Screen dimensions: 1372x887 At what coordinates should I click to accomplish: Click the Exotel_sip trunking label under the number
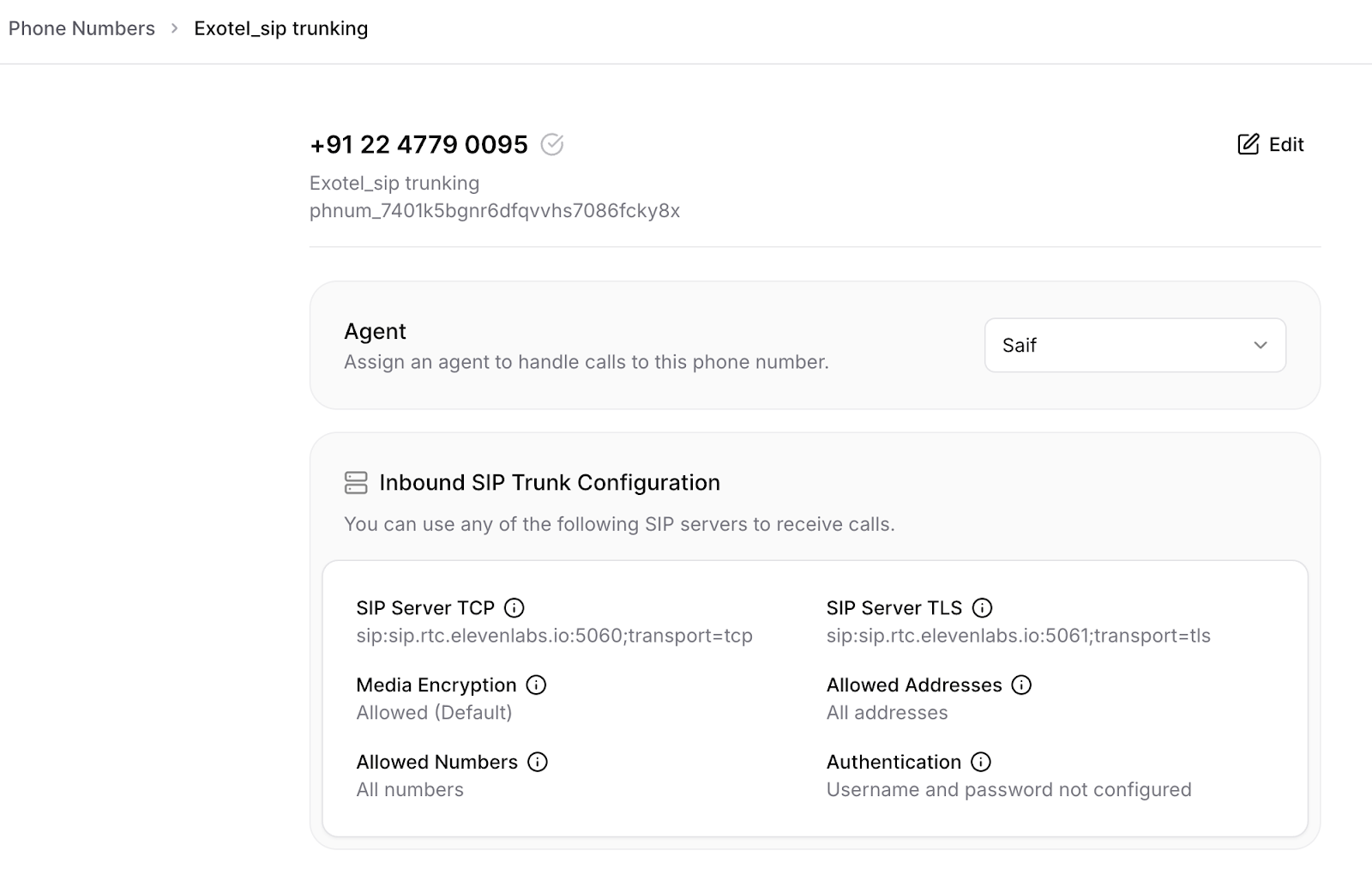[x=394, y=184]
